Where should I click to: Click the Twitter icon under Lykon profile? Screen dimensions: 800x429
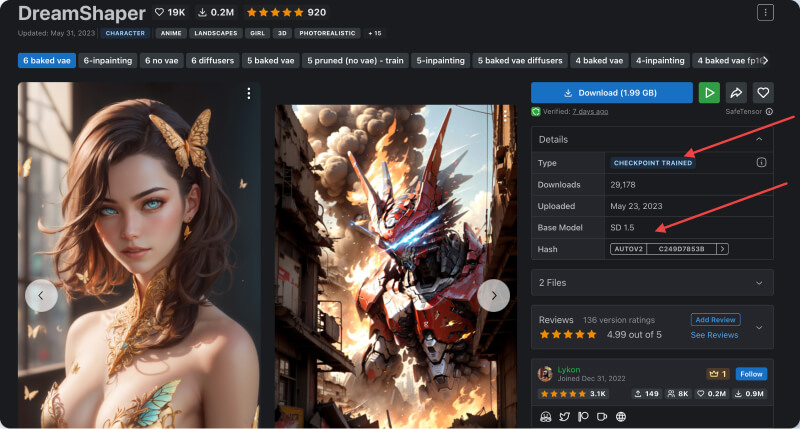pyautogui.click(x=564, y=416)
